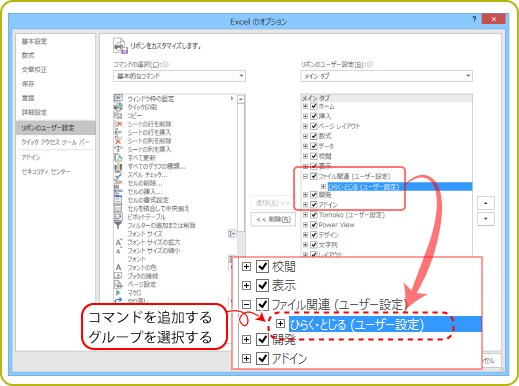The width and height of the screenshot is (519, 386).
Task: Expand the 文字列 tree node
Action: click(305, 245)
